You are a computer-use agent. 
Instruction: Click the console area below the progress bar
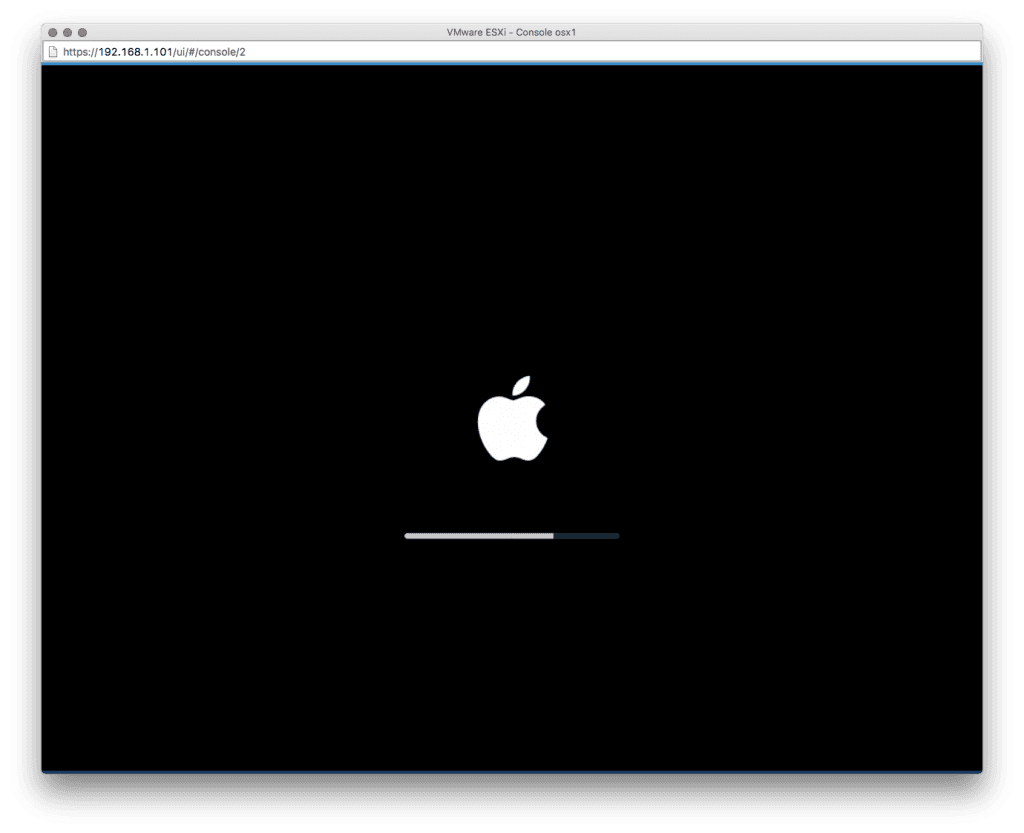512,600
